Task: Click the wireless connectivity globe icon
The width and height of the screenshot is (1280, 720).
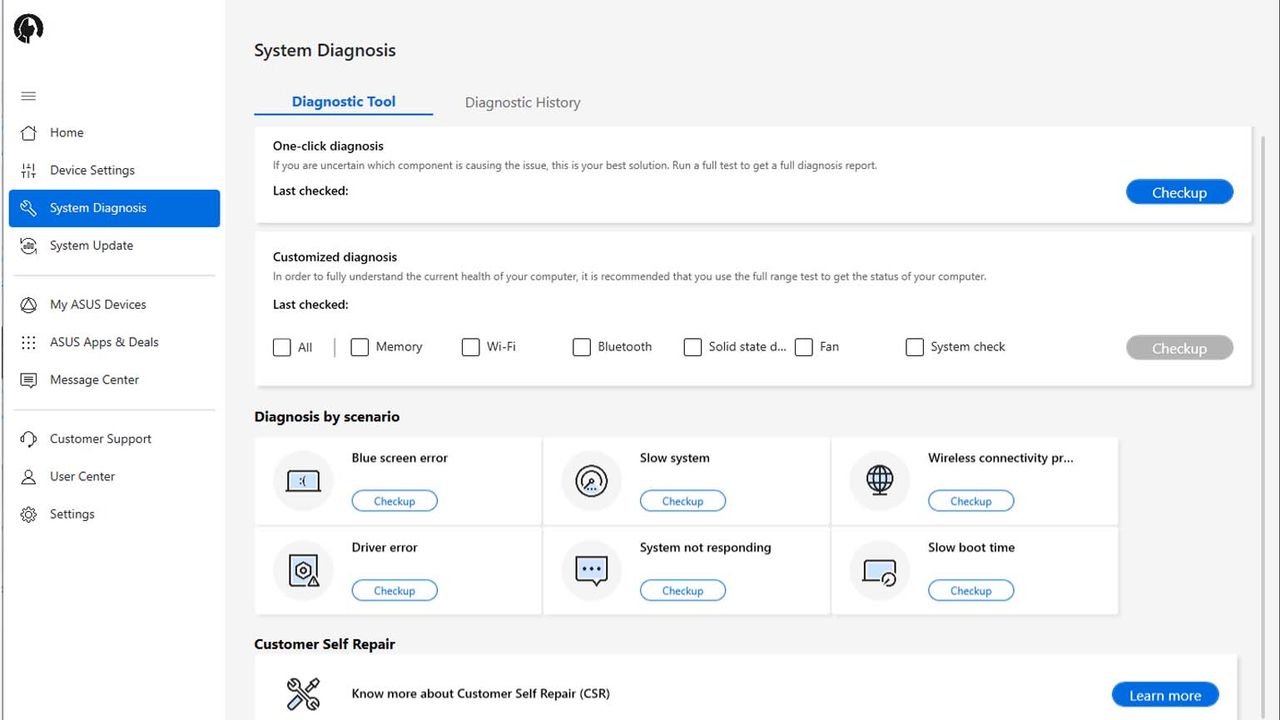Action: (x=879, y=480)
